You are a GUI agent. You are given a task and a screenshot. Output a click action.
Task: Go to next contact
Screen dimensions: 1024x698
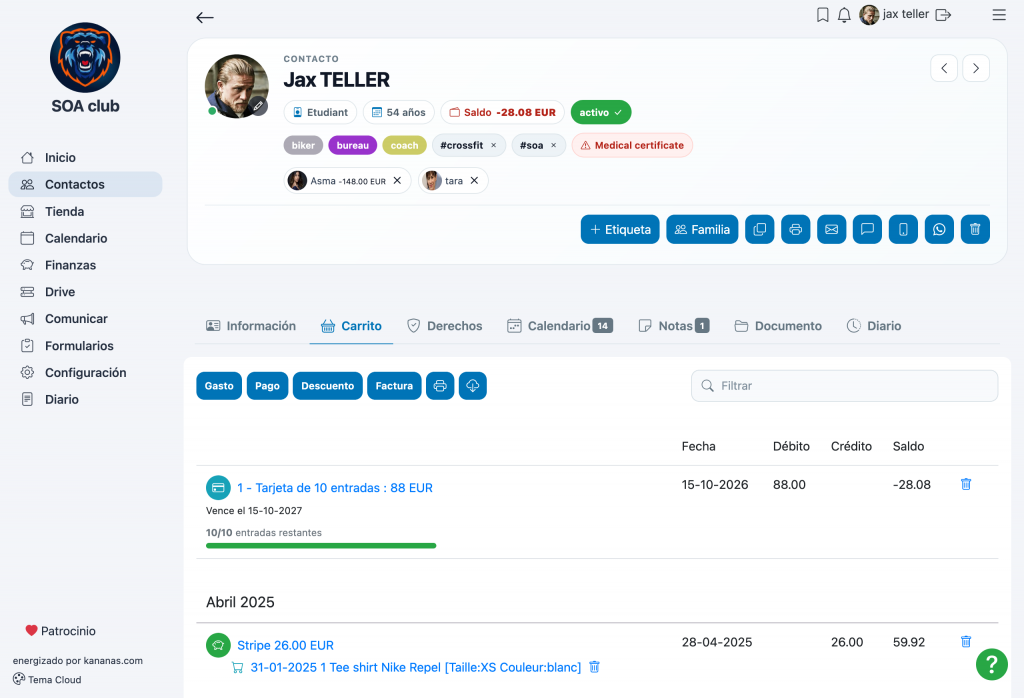(x=976, y=68)
